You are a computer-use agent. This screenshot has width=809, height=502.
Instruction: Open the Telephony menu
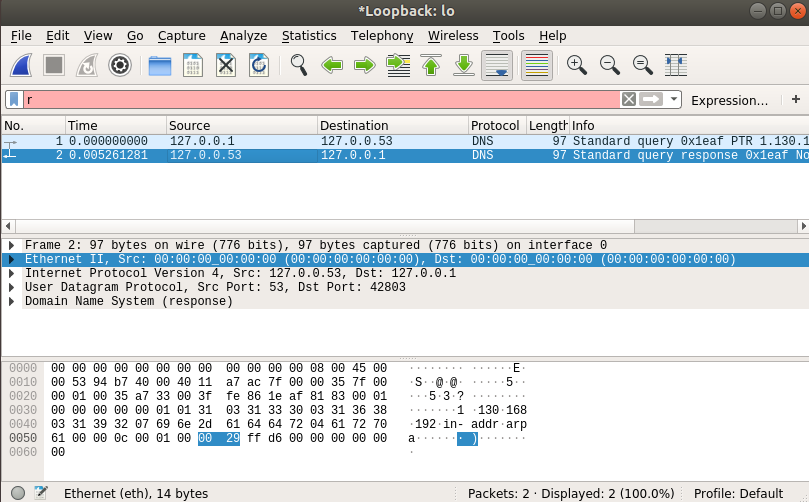click(x=382, y=36)
